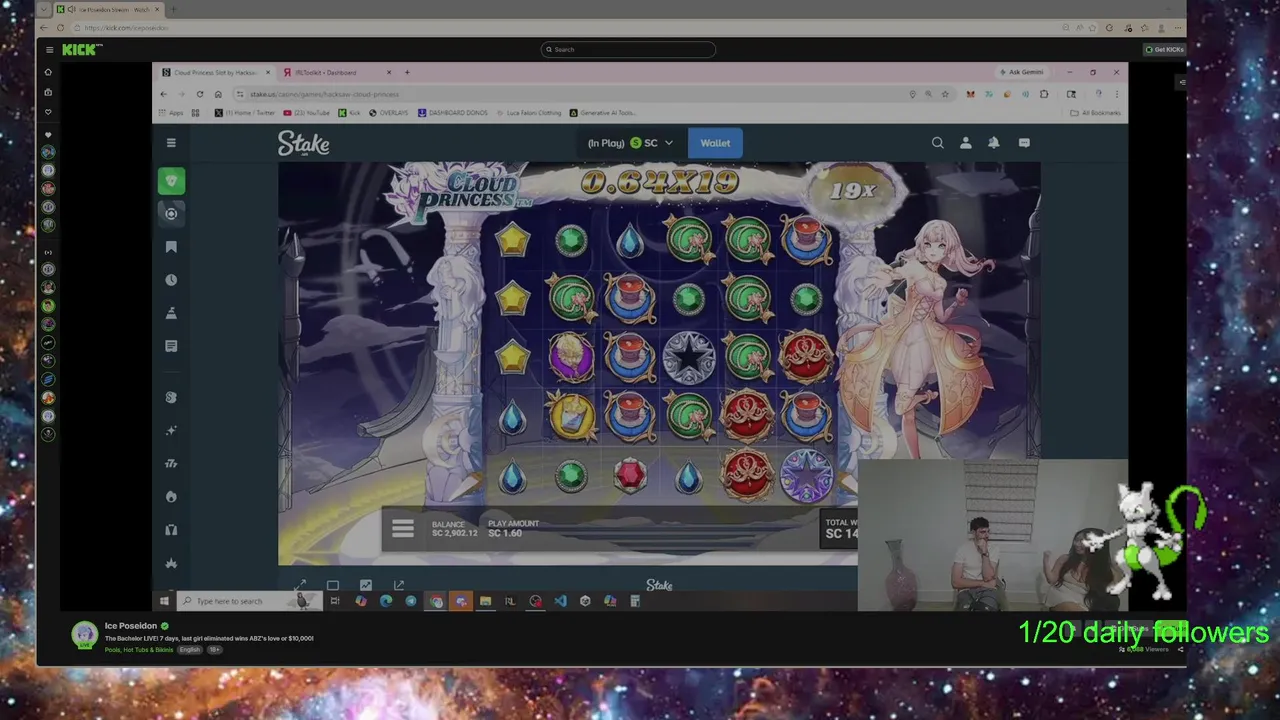
Task: Open File Explorer from the taskbar
Action: (x=485, y=601)
